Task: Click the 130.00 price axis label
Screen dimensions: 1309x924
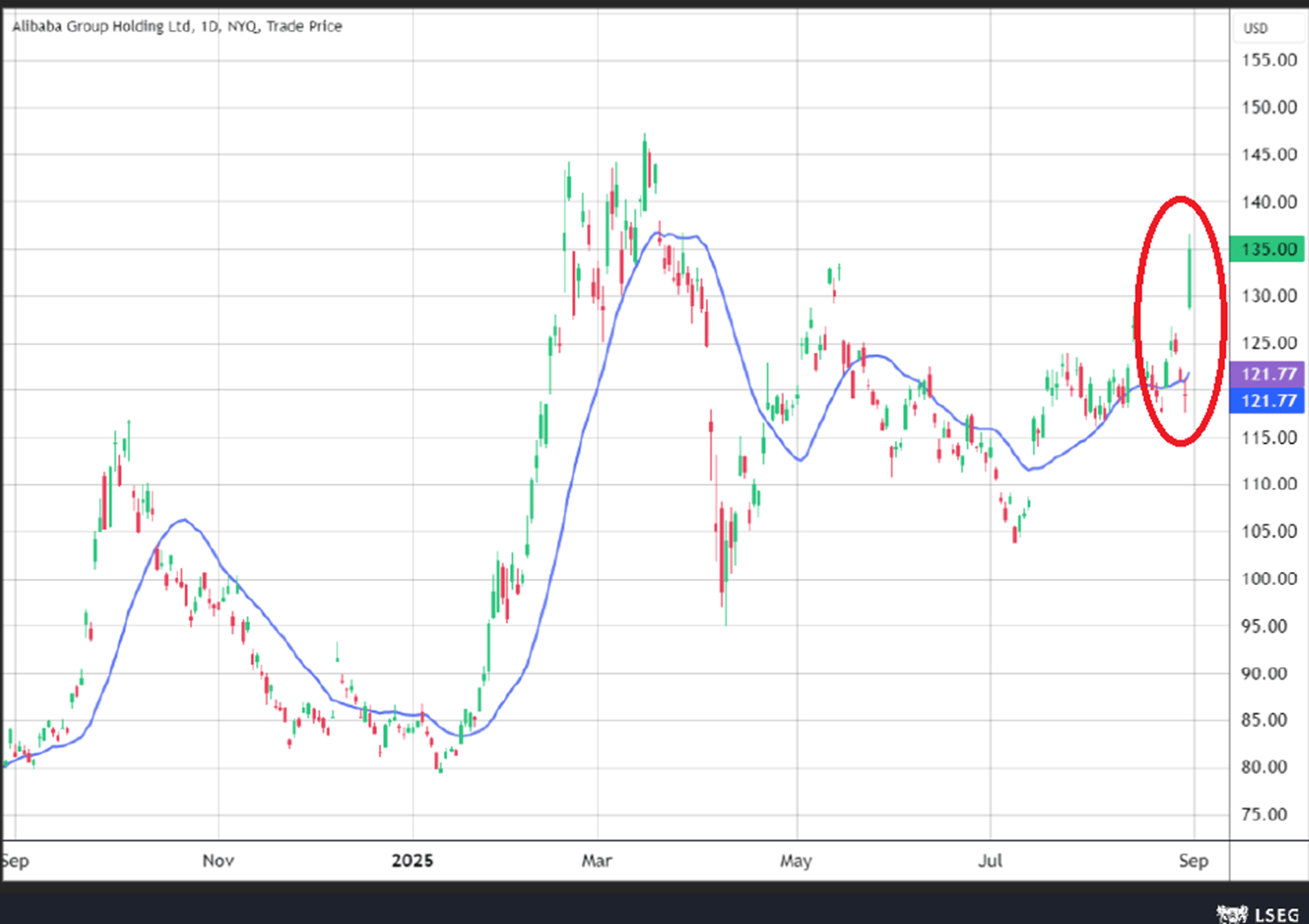Action: point(1269,296)
